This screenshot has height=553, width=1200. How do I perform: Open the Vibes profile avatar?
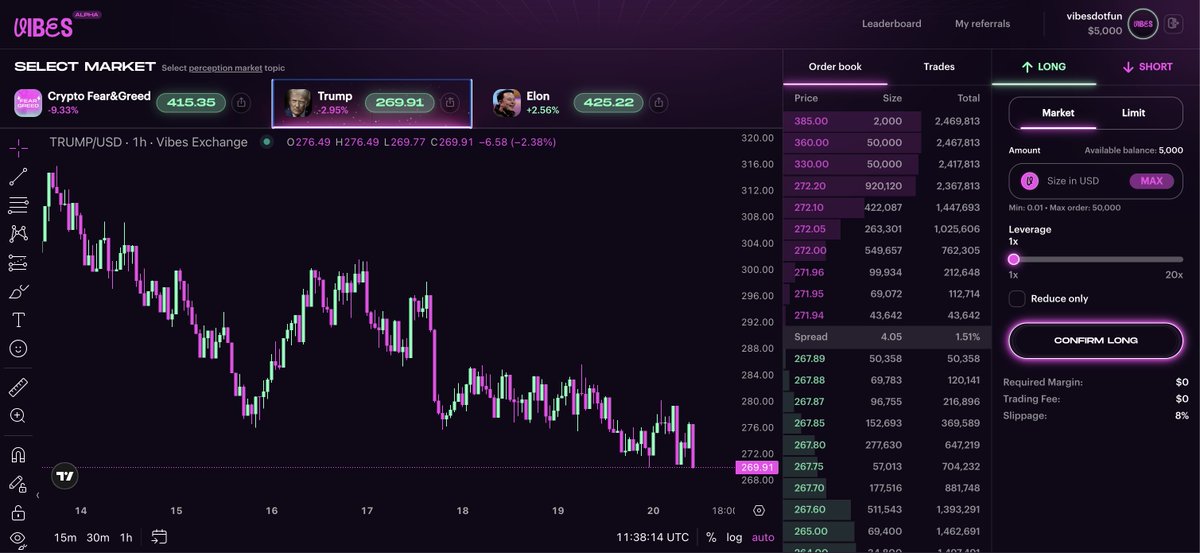click(1143, 24)
